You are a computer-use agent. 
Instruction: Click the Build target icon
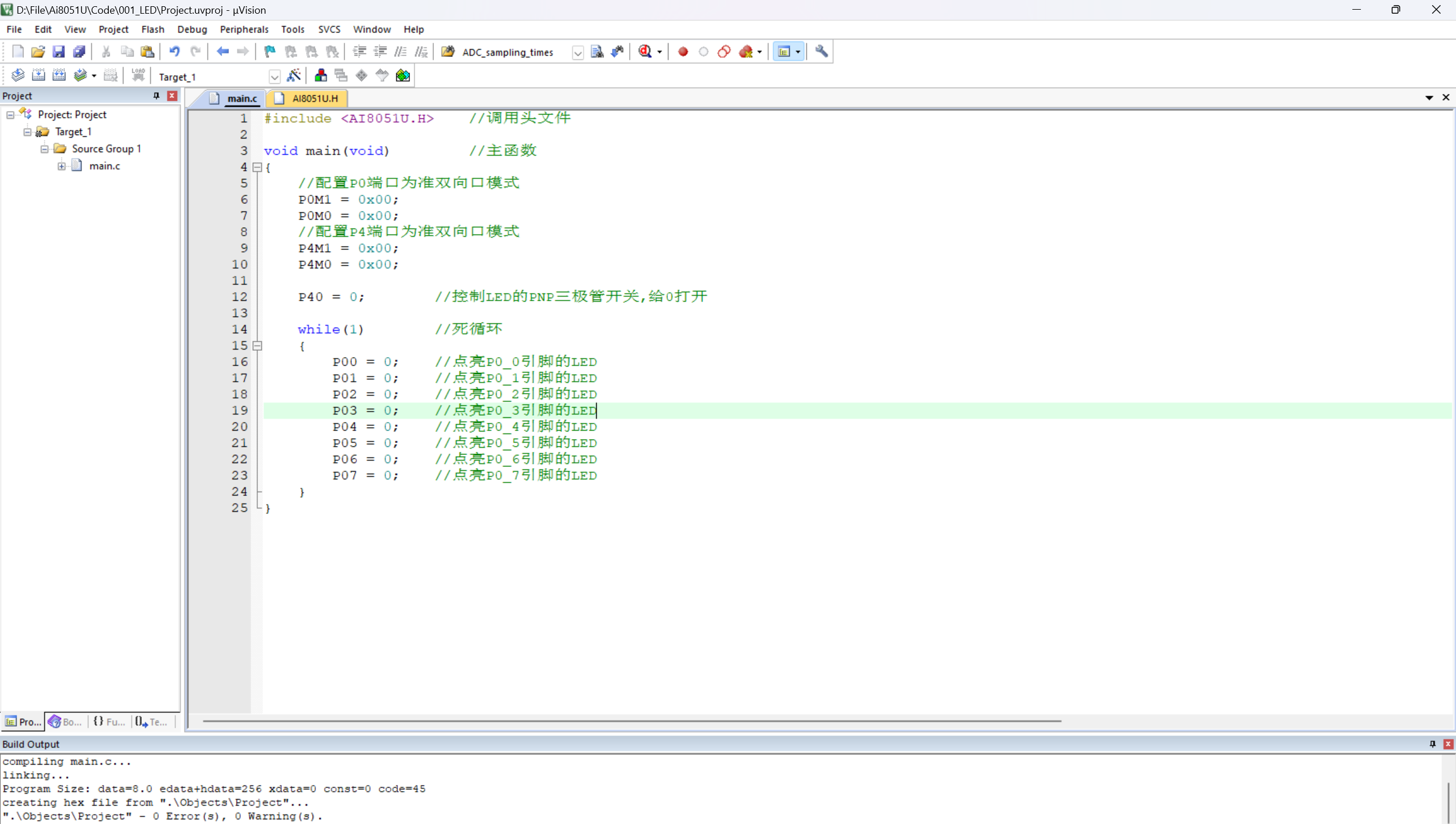click(39, 76)
